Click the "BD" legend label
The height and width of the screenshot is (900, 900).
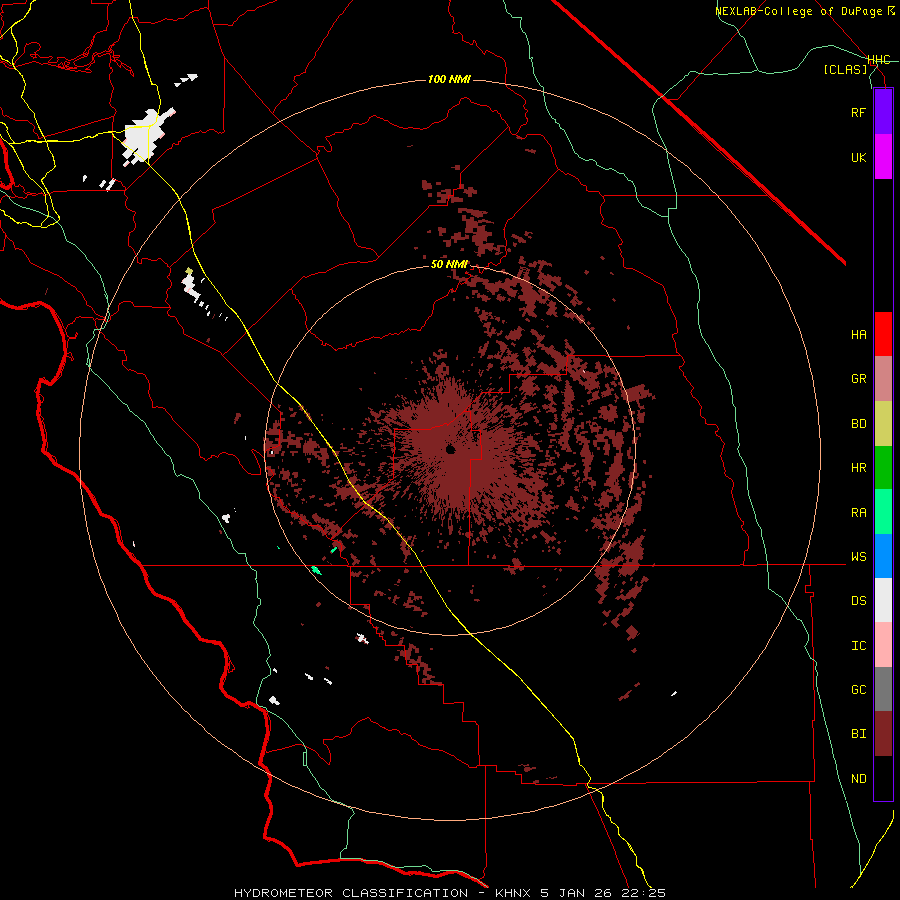point(858,424)
